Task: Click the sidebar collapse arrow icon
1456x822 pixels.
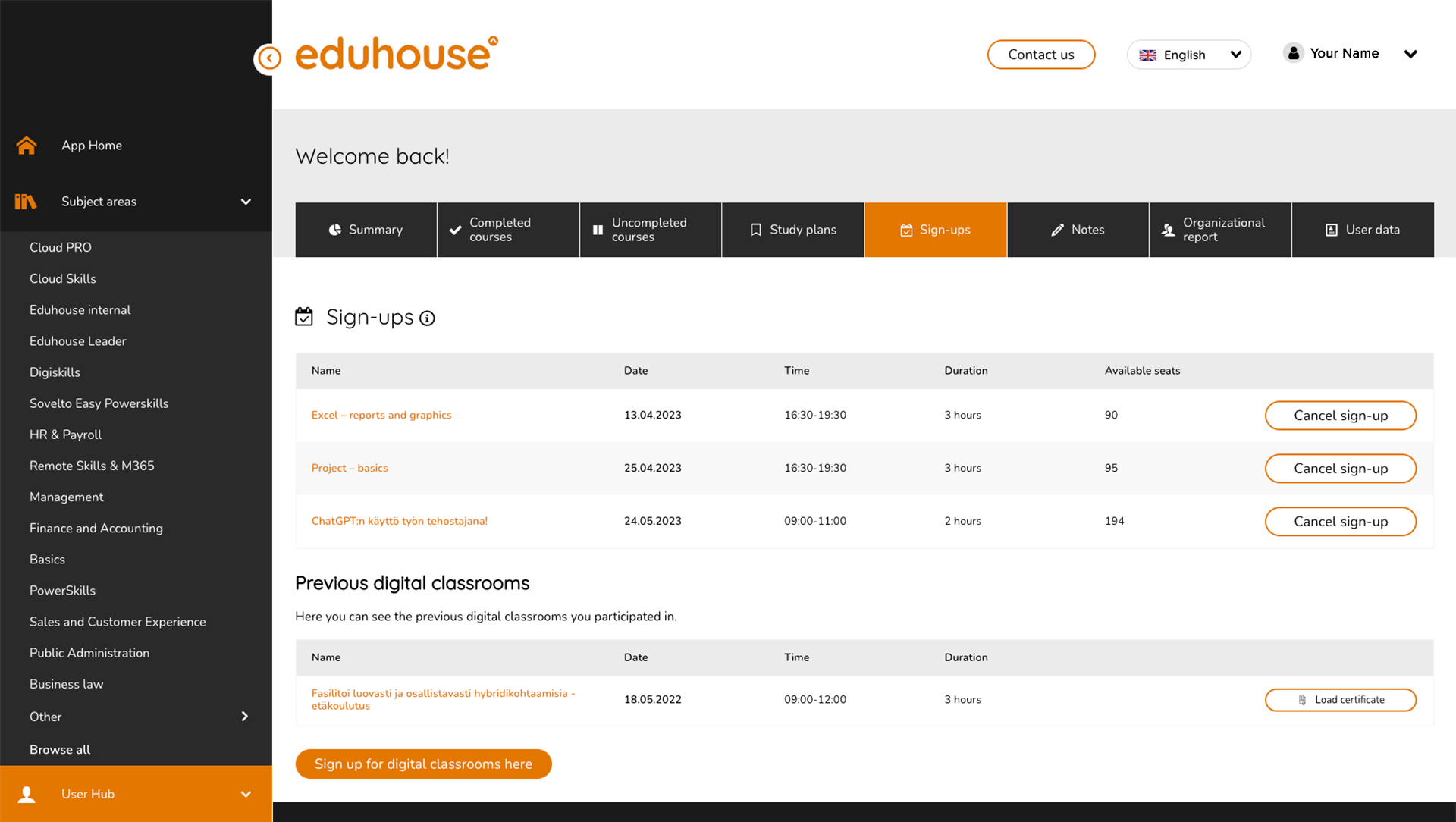Action: click(x=269, y=58)
